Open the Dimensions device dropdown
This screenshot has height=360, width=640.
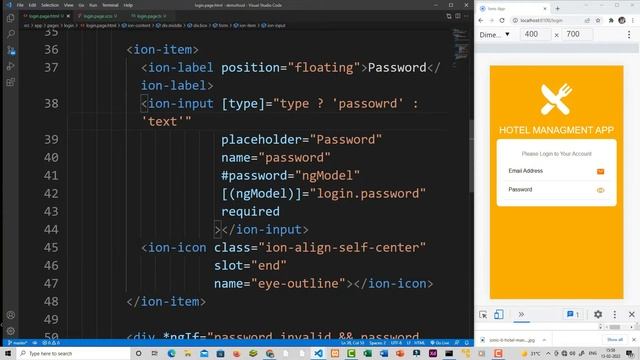[x=495, y=35]
